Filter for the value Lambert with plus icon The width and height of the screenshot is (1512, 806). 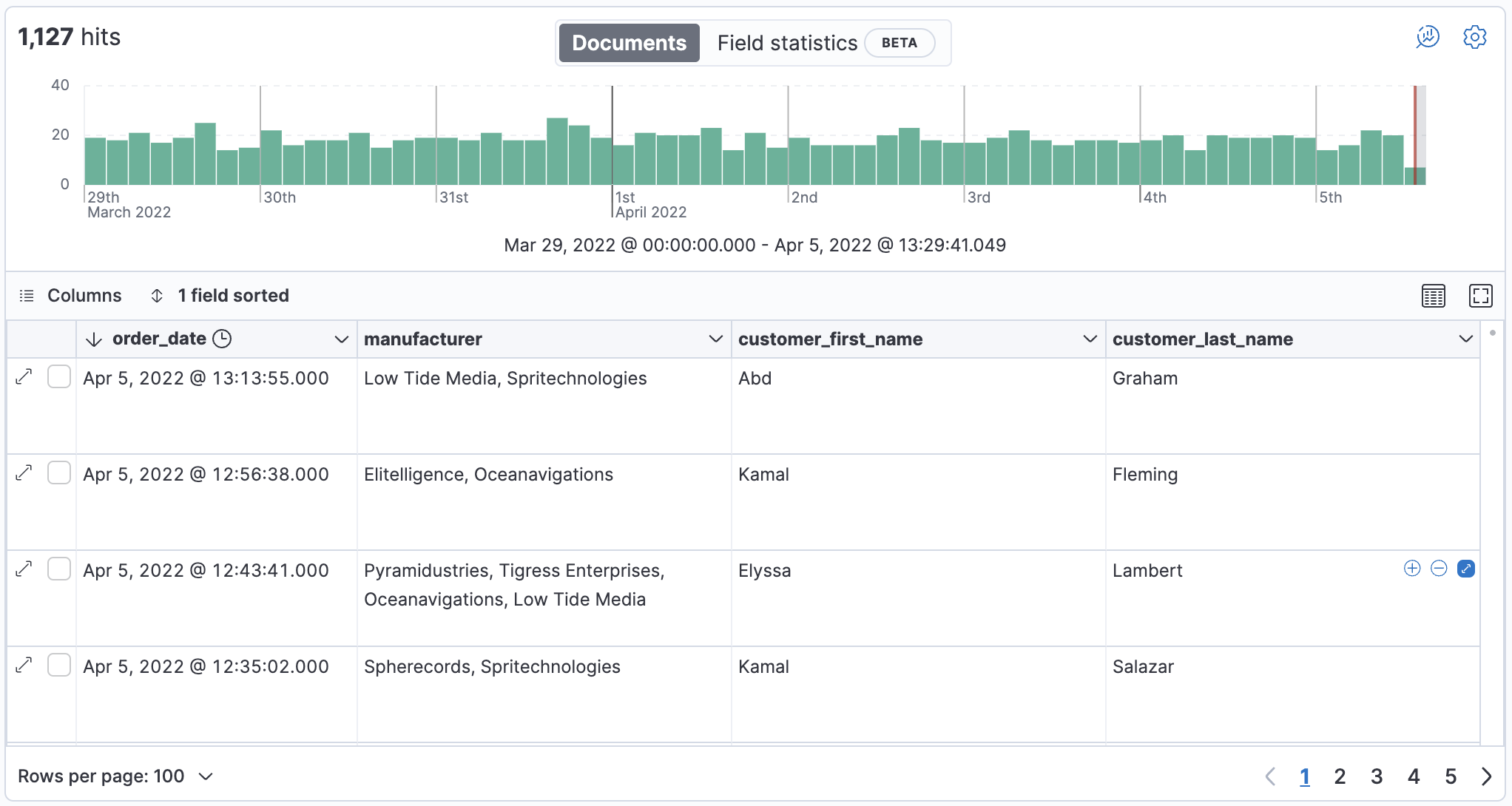point(1411,569)
